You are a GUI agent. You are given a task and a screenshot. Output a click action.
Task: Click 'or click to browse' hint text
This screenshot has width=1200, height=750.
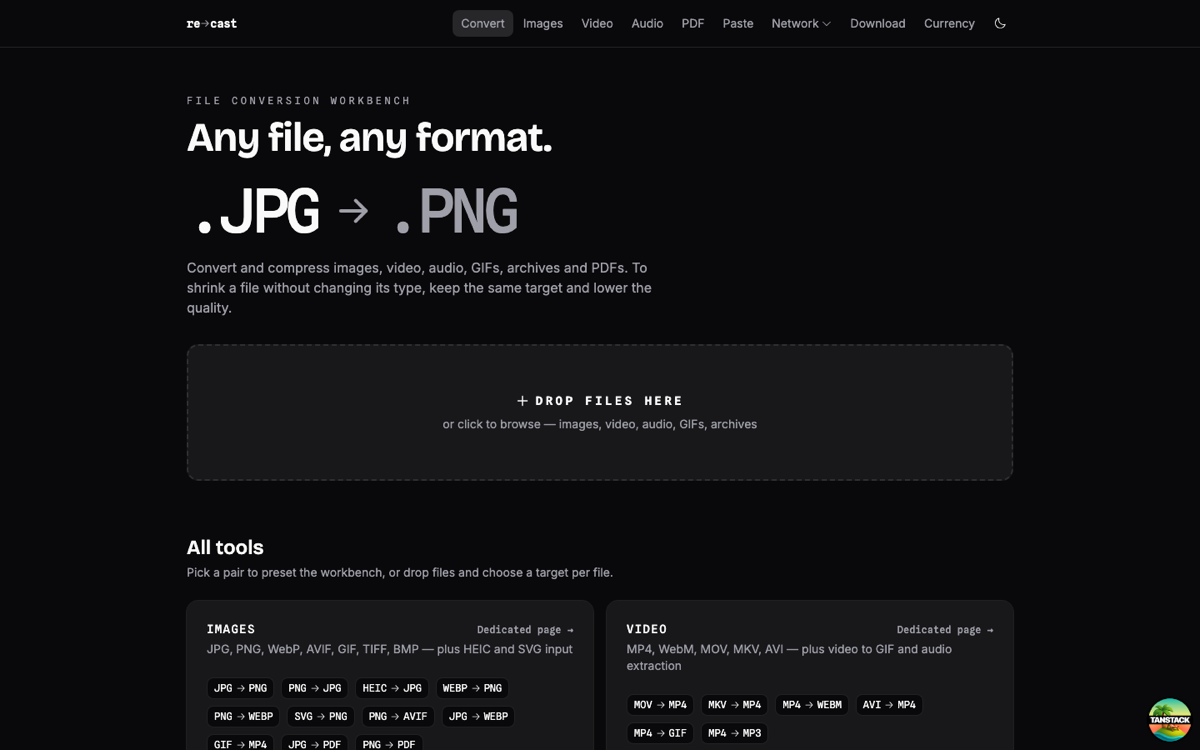click(x=600, y=424)
